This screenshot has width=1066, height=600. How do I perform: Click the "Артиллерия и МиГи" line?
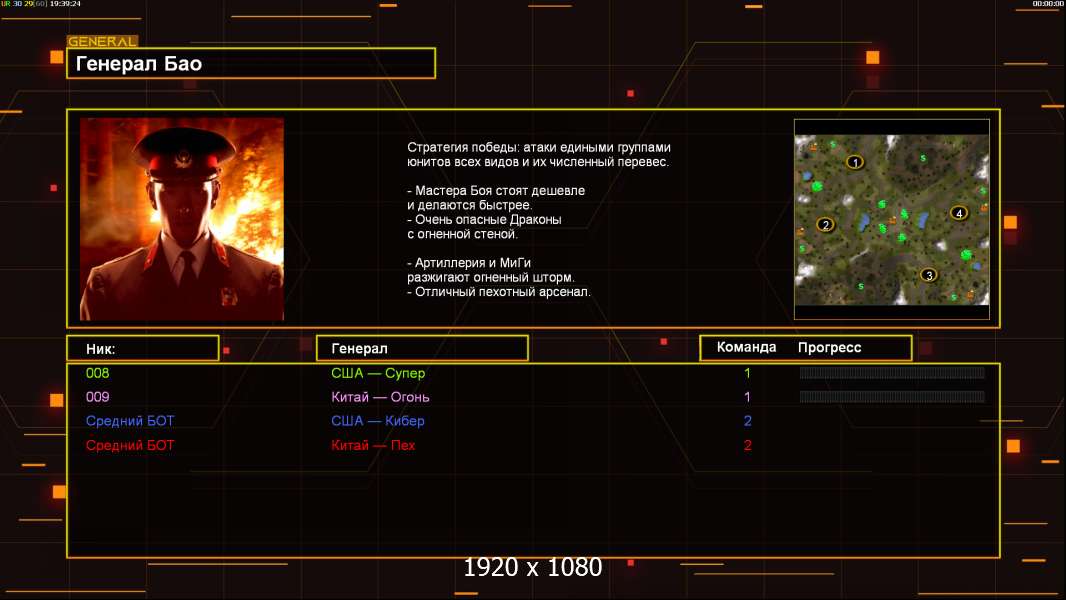(x=469, y=263)
